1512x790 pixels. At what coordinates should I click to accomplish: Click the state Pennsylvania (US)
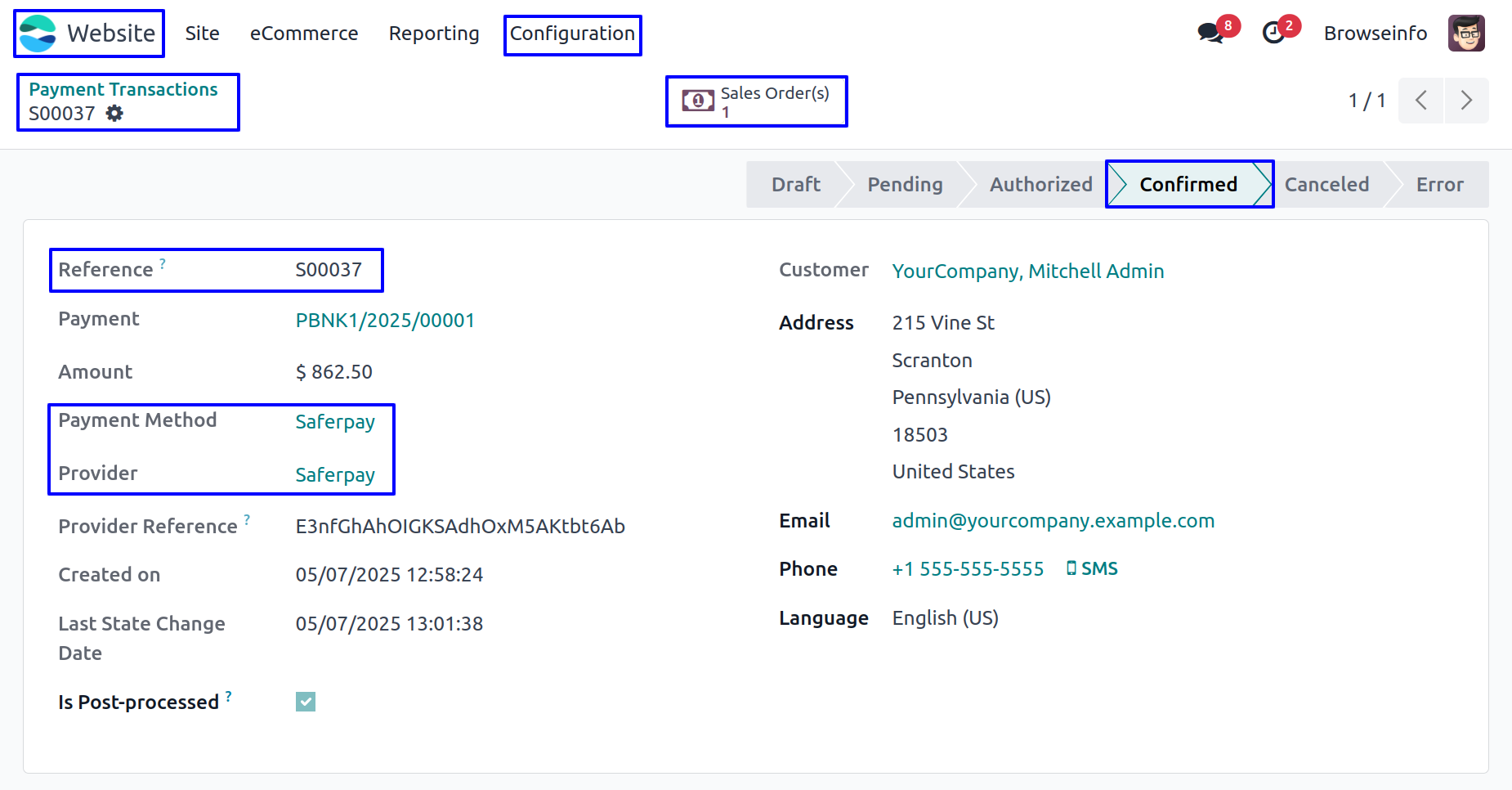point(972,397)
